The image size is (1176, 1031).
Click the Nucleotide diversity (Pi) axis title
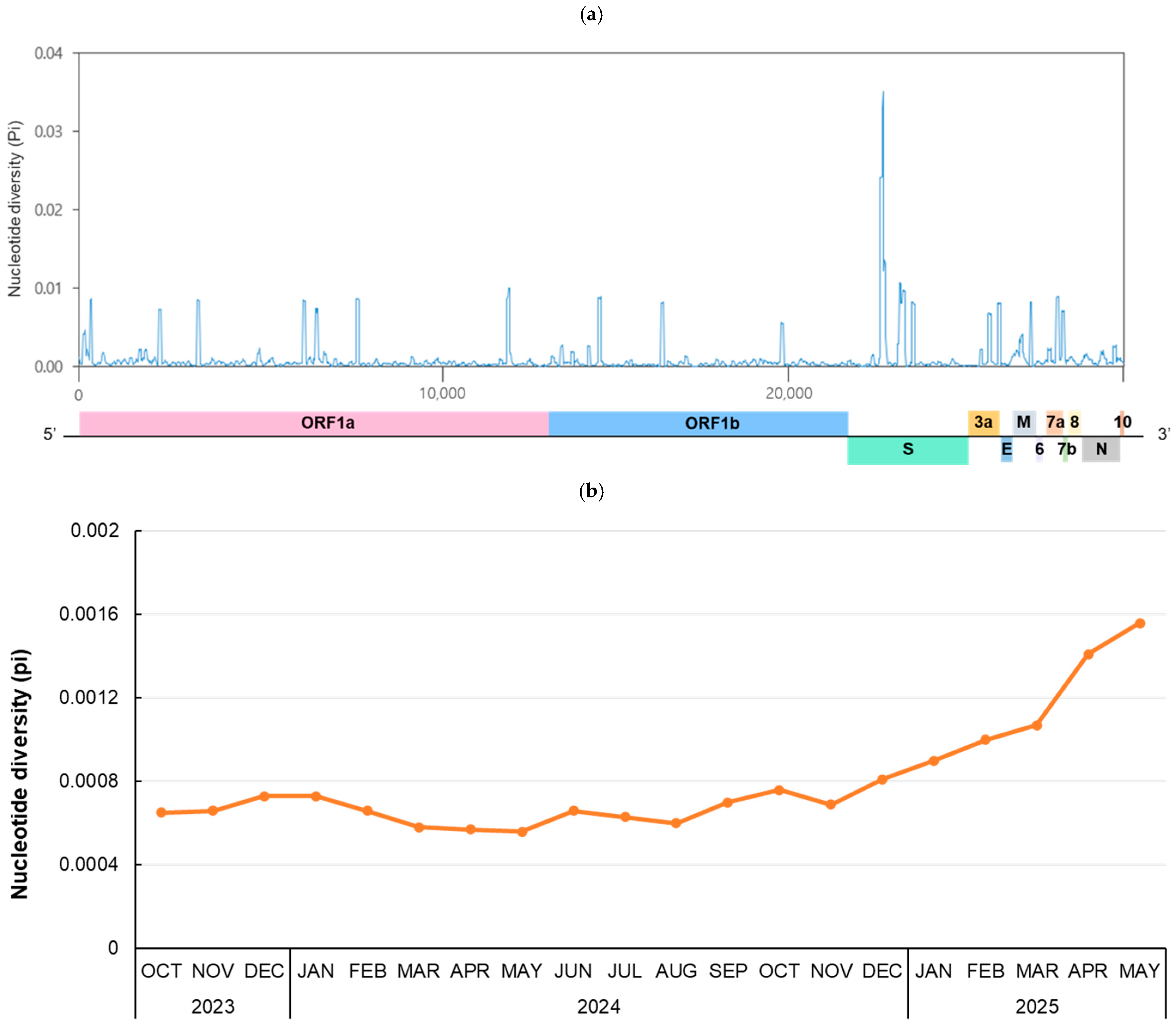(x=16, y=209)
